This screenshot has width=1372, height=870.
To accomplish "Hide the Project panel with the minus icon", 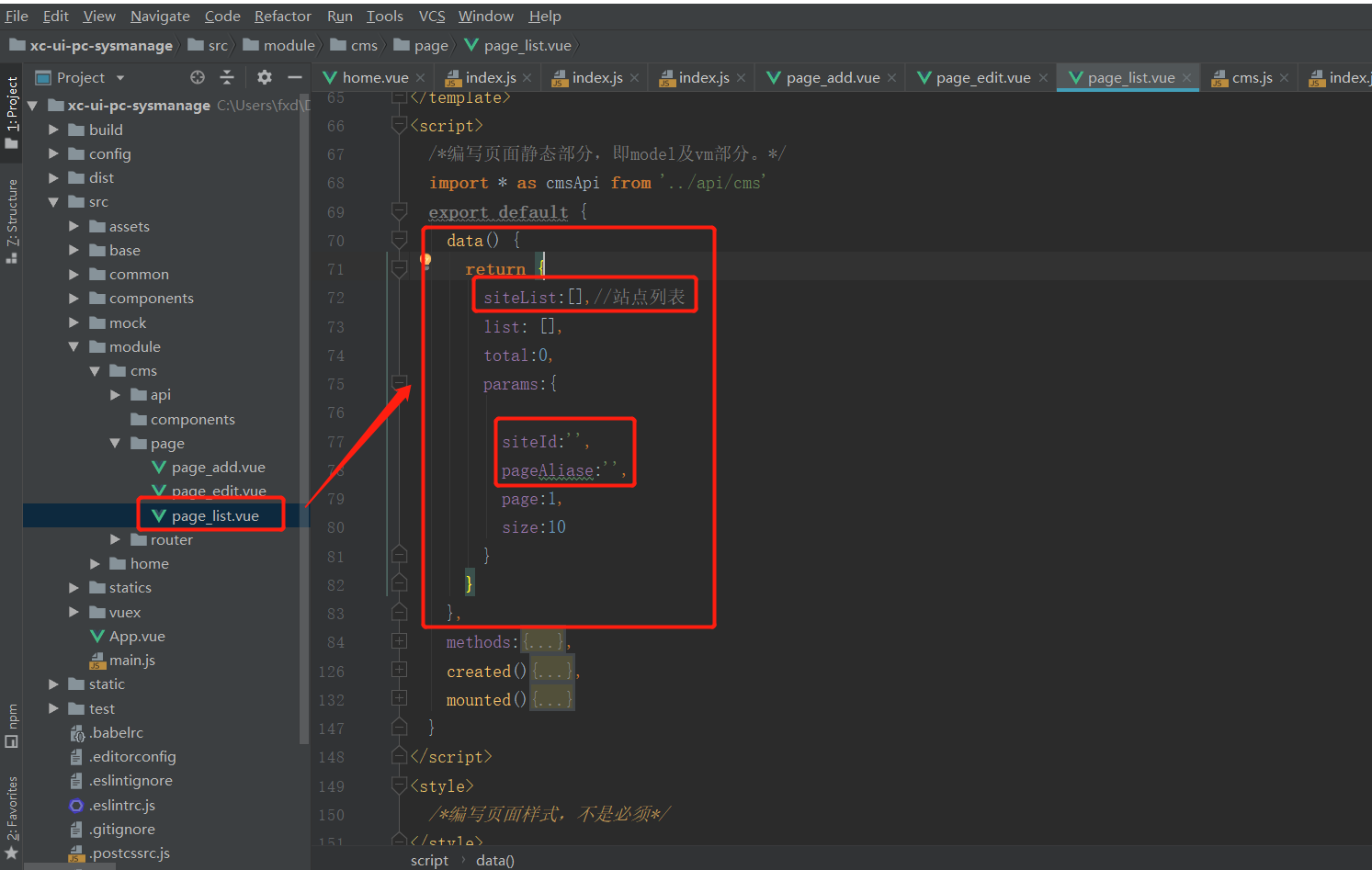I will [x=295, y=77].
